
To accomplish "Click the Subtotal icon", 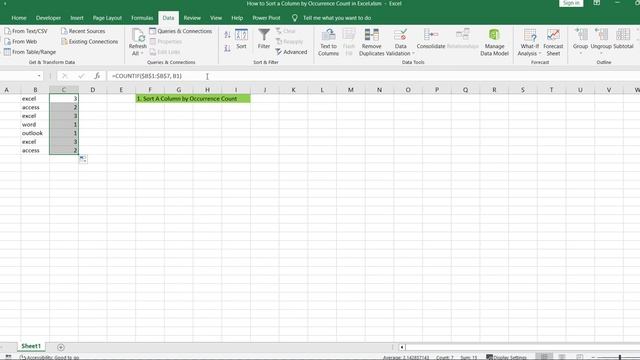I will 623,35.
